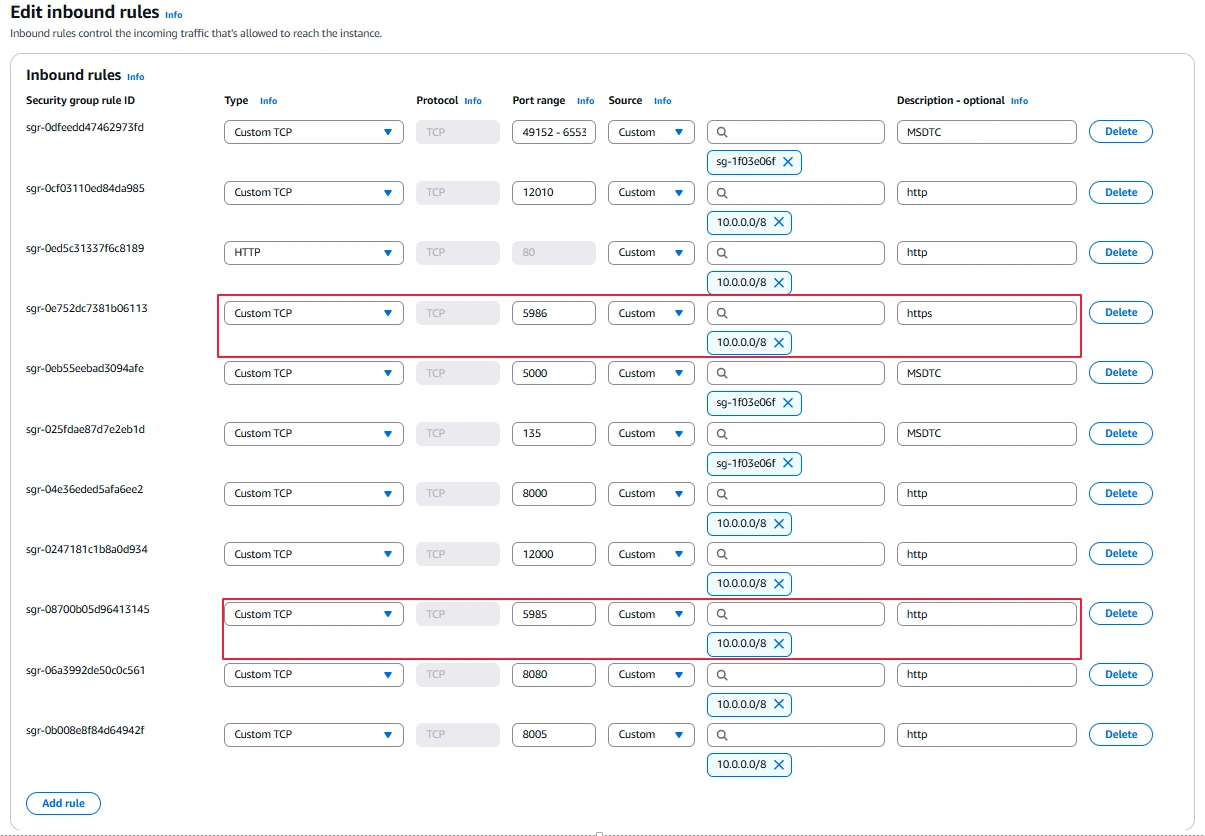Click search icon in port 5985 source field
Viewport: 1205px width, 836px height.
723,614
